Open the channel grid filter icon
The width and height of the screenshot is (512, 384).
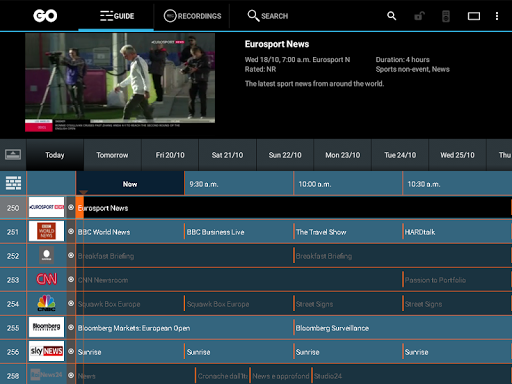click(x=13, y=183)
